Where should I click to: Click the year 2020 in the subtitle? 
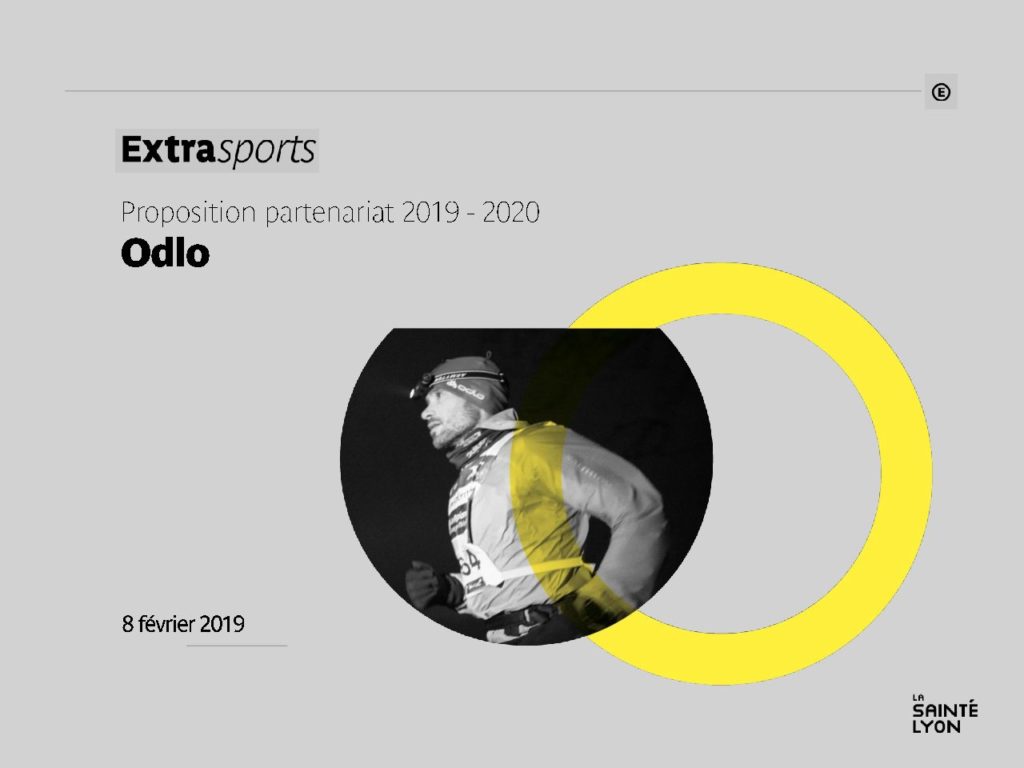tap(511, 213)
